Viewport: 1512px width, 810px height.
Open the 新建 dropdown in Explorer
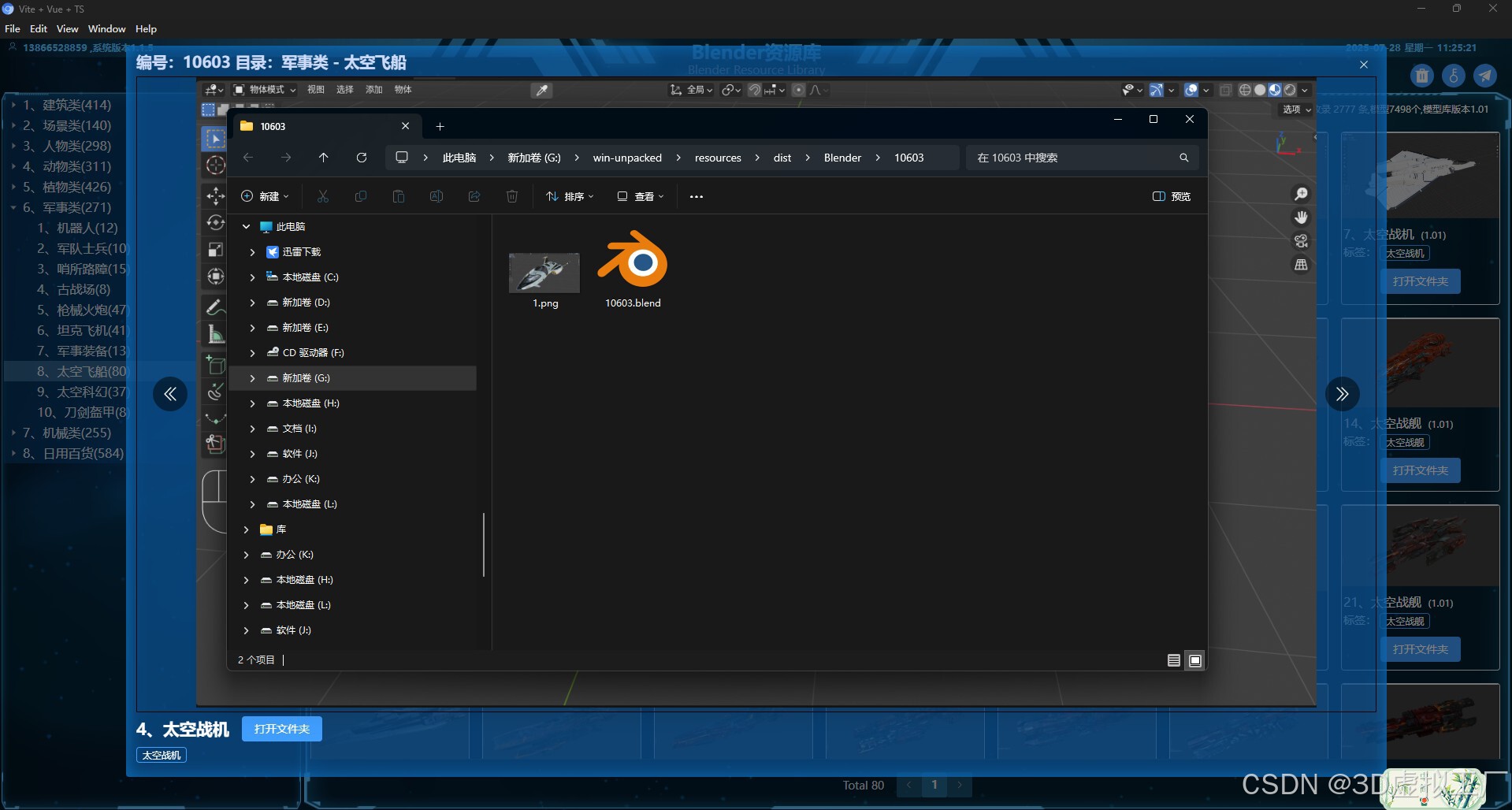(266, 196)
